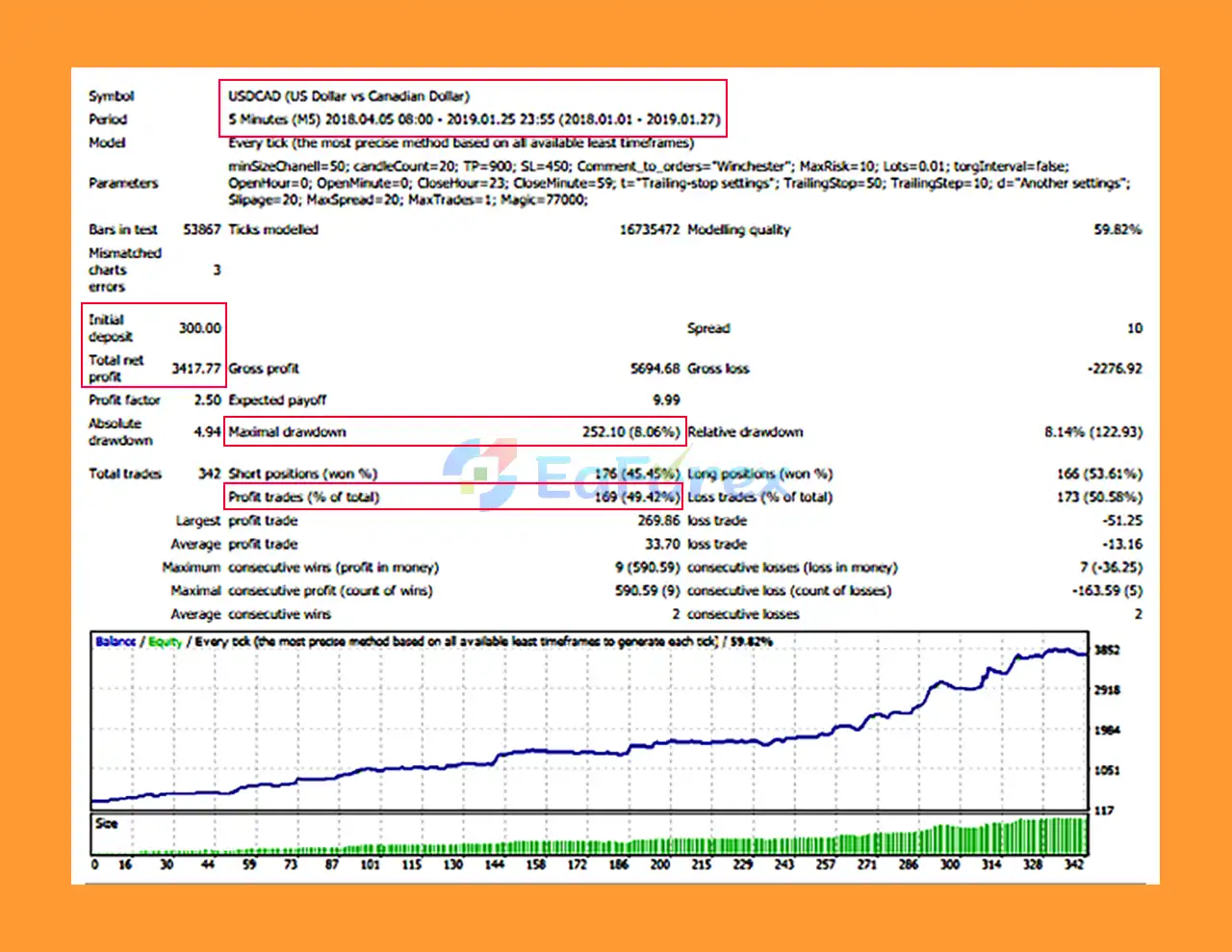Image resolution: width=1232 pixels, height=952 pixels.
Task: Select the 5 Minutes period date range
Action: click(x=474, y=119)
